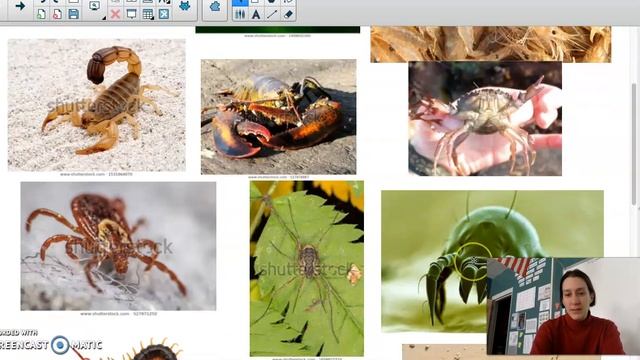Select the scorpion photo on sand
Image resolution: width=640 pixels, height=360 pixels.
tap(97, 105)
